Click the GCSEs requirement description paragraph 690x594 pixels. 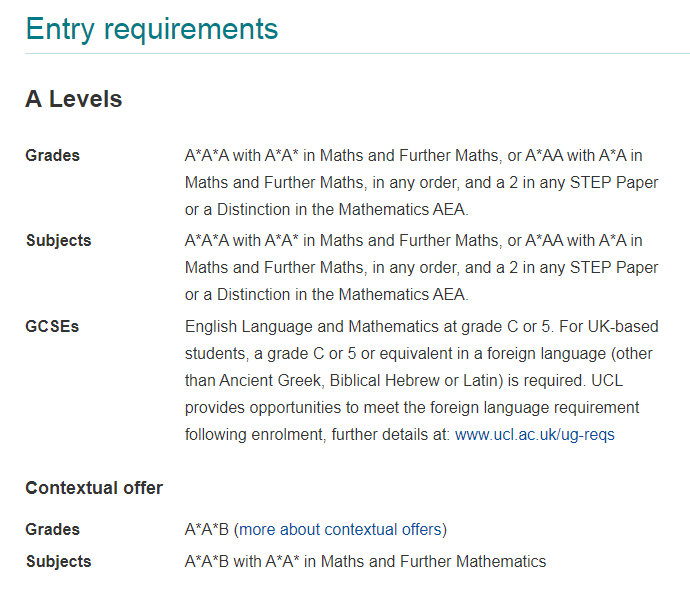point(420,380)
